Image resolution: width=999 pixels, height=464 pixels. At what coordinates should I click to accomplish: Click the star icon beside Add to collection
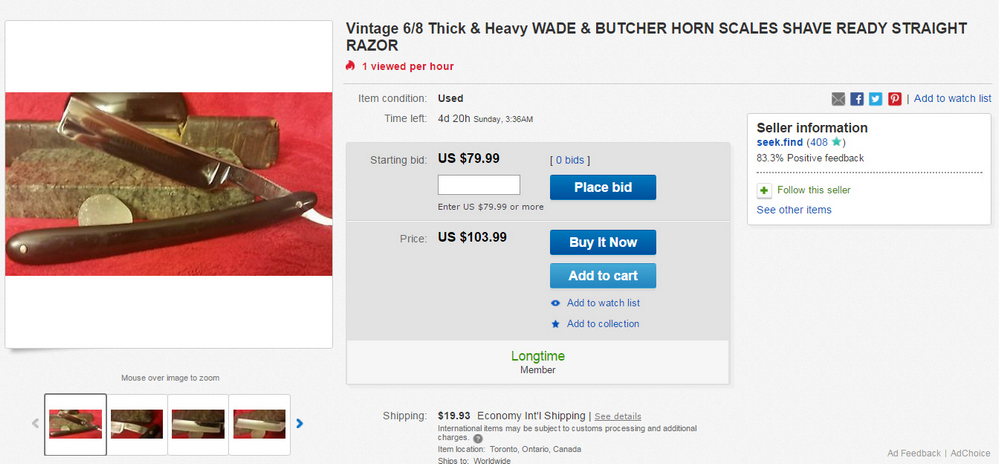556,324
